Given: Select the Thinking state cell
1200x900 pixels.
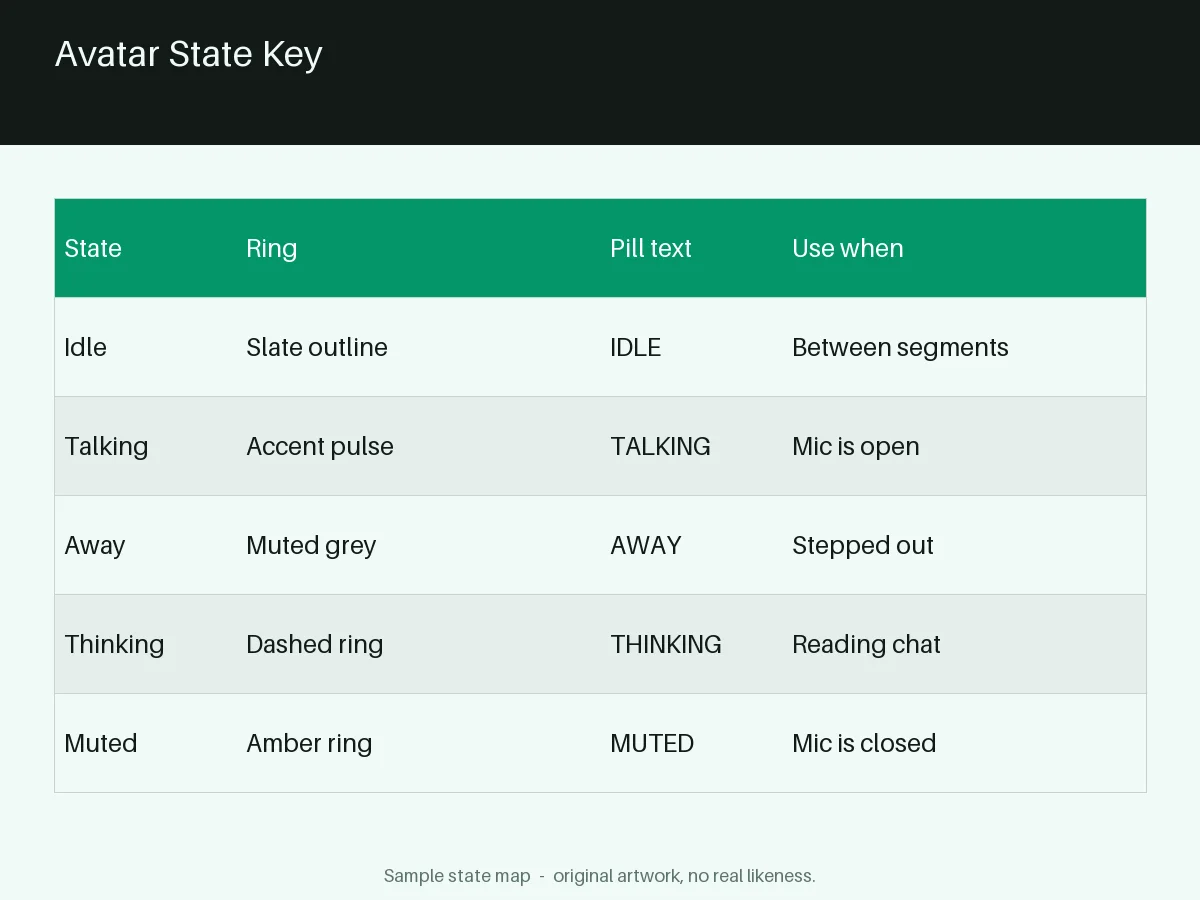Looking at the screenshot, I should coord(114,644).
